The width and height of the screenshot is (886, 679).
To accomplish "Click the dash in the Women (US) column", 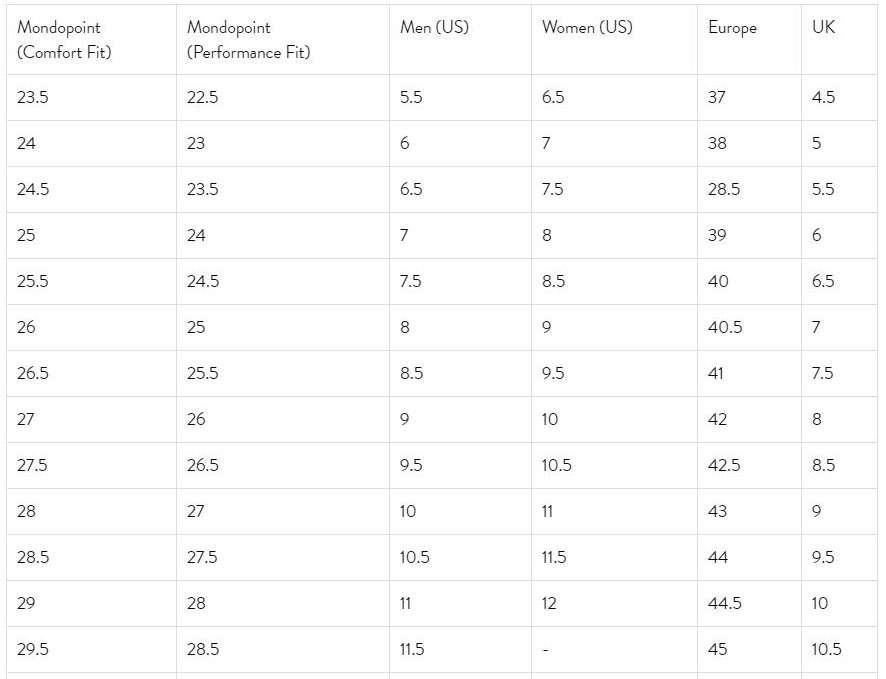I will (x=545, y=649).
